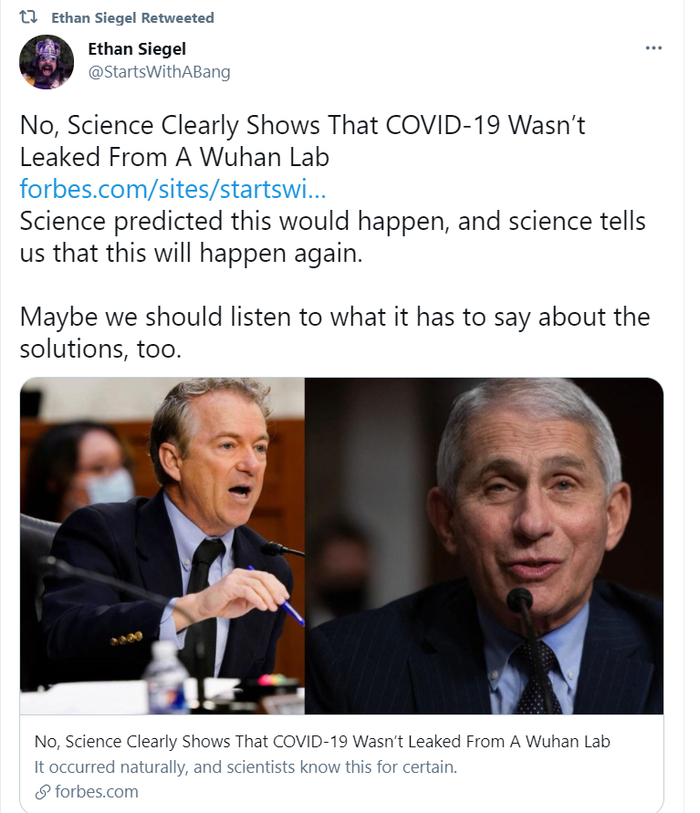Open the tweet author's profile avatar

click(46, 62)
